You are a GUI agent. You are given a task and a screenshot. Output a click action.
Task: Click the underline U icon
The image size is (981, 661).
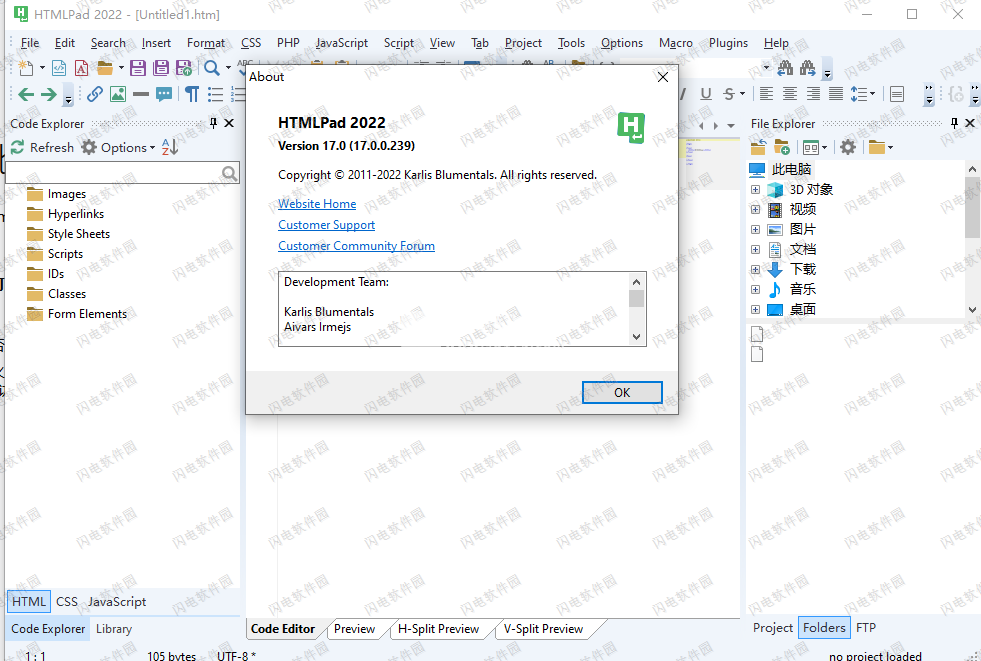(x=706, y=94)
